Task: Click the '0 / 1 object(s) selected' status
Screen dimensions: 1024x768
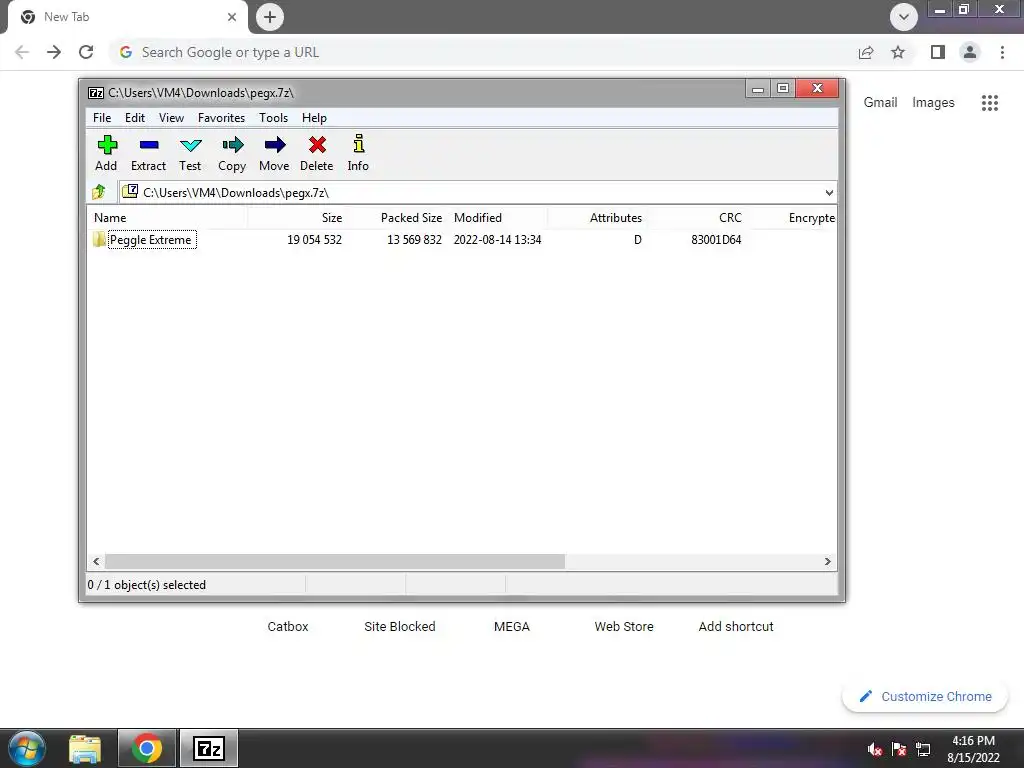Action: (147, 584)
